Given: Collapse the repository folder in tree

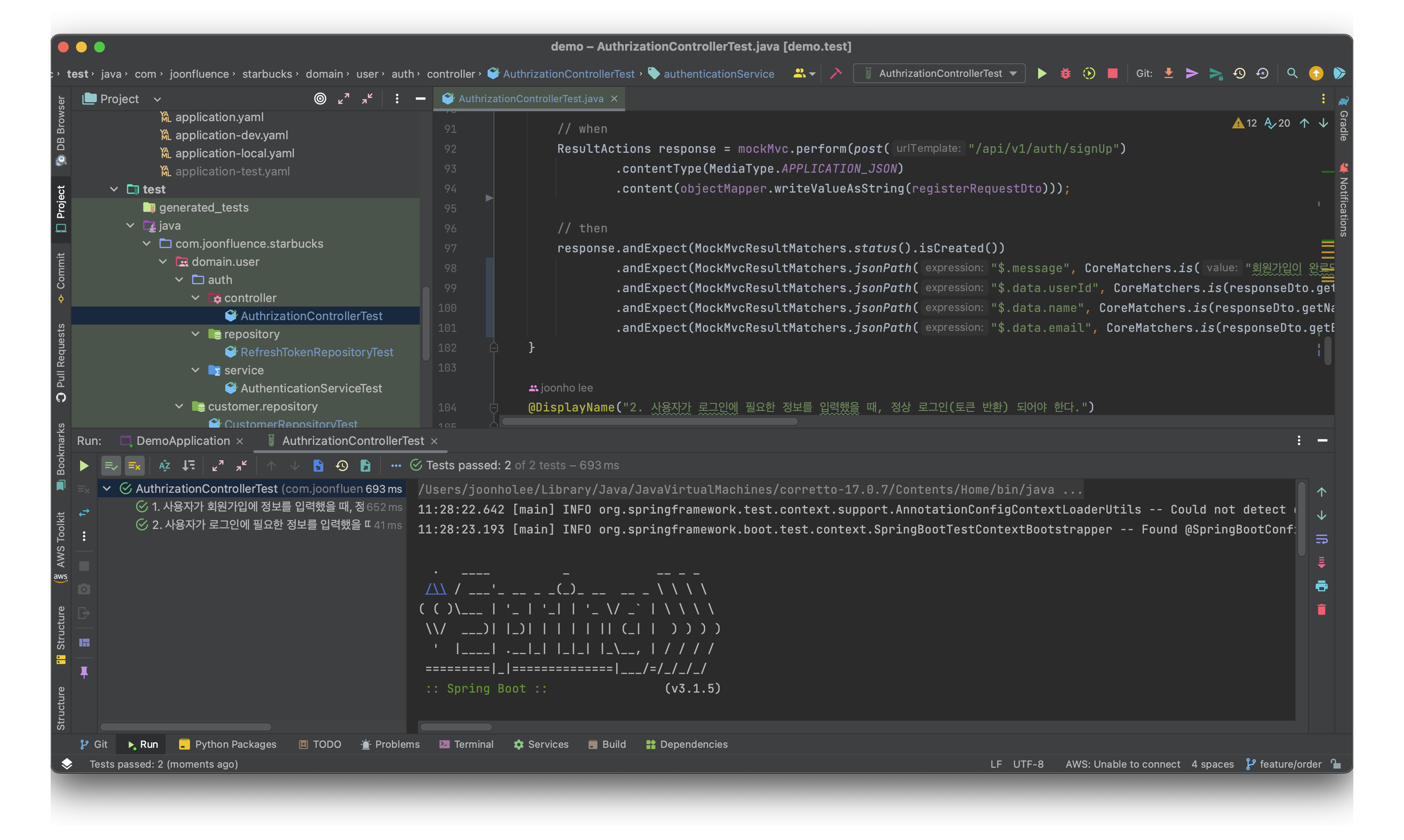Looking at the screenshot, I should click(196, 334).
